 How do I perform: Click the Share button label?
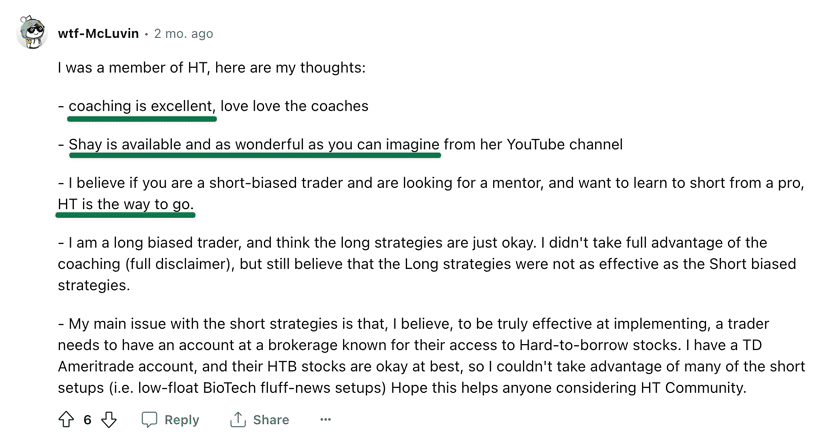click(x=271, y=420)
